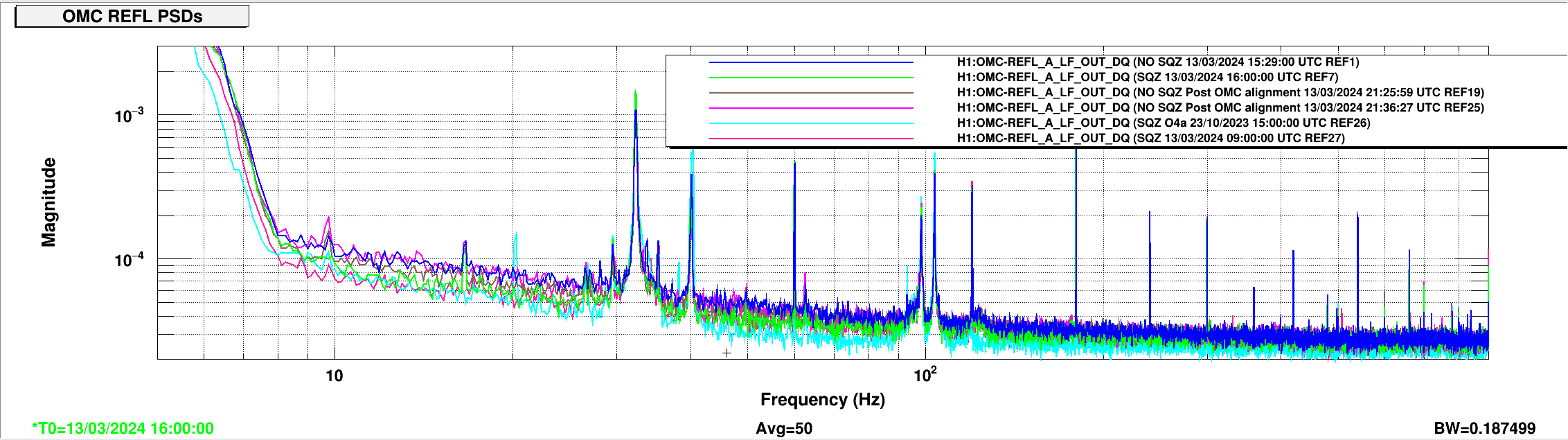The image size is (1568, 440).
Task: Select the BW=0.187499 bandwidth label
Action: (x=1484, y=429)
